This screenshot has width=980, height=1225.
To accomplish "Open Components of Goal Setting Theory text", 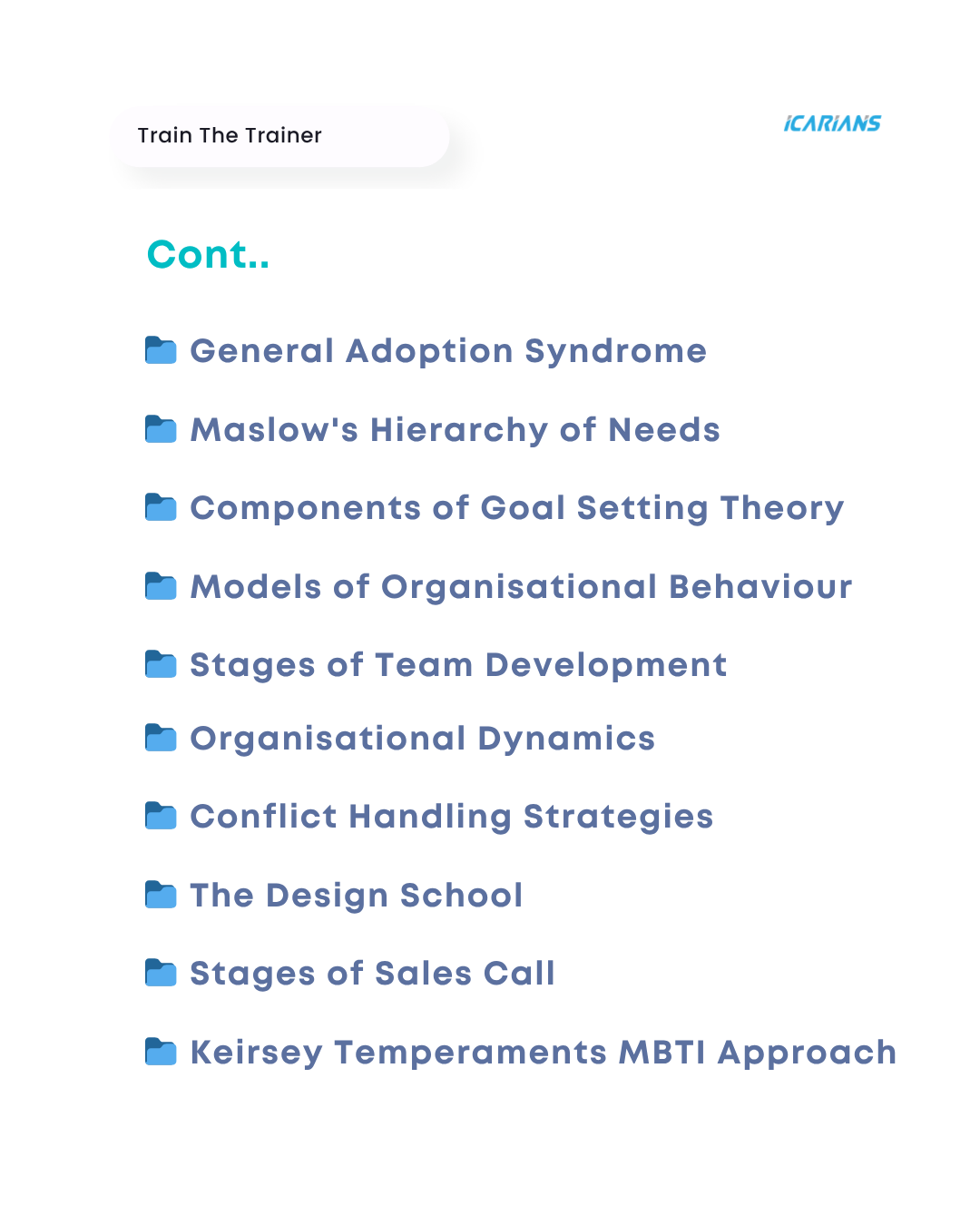I will (x=516, y=508).
